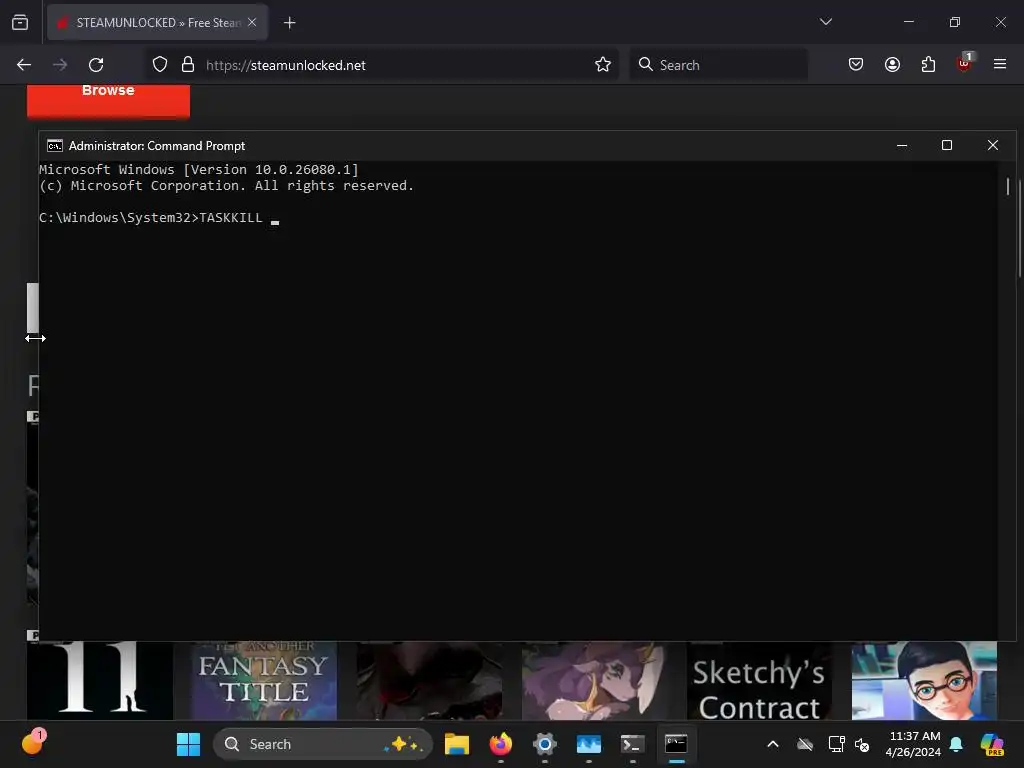Open the cartoon boy with glasses thumbnail
Viewport: 1024px width, 768px height.
click(924, 680)
